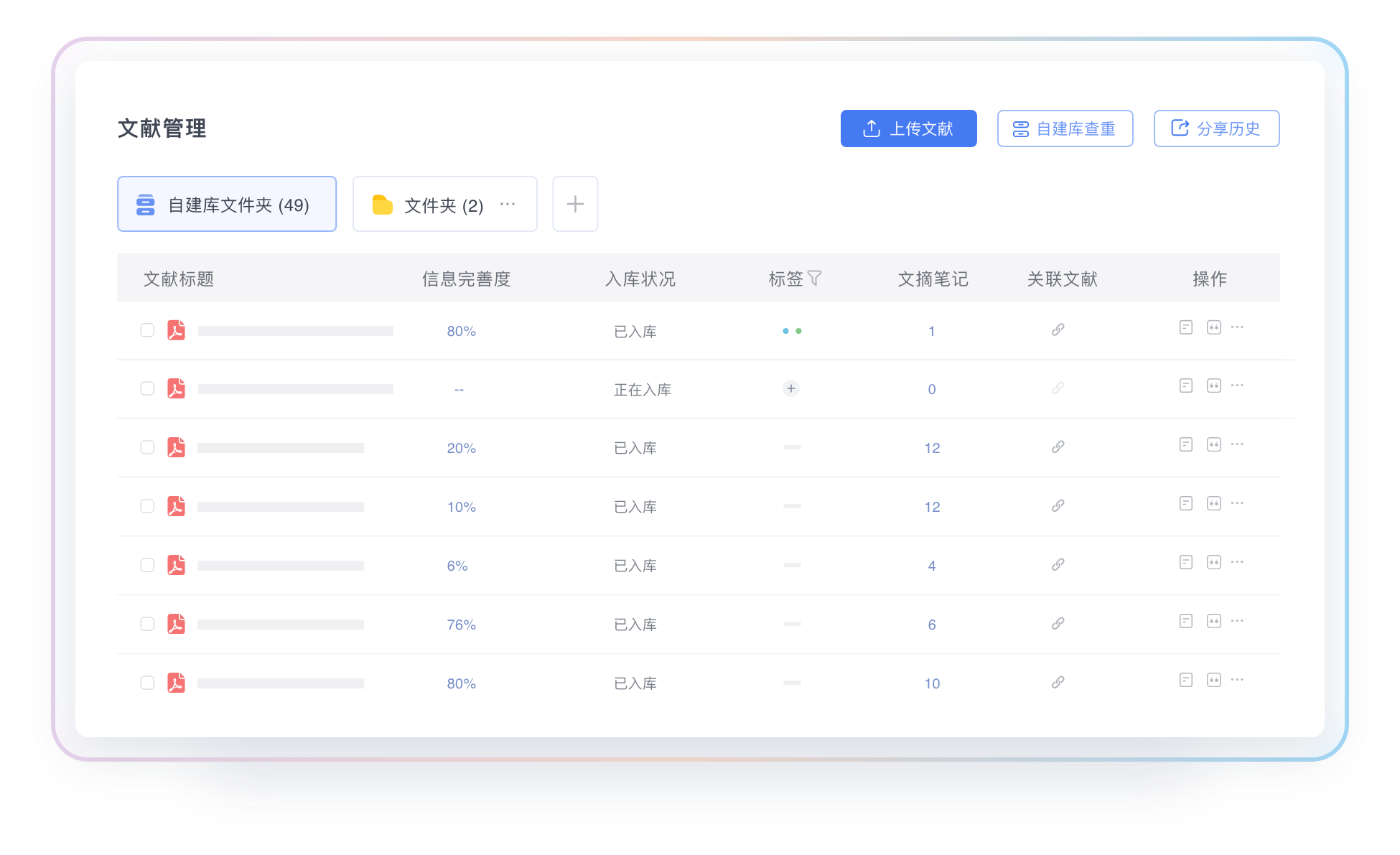This screenshot has width=1400, height=855.
Task: Click note icon in the 10% row
Action: (1186, 504)
